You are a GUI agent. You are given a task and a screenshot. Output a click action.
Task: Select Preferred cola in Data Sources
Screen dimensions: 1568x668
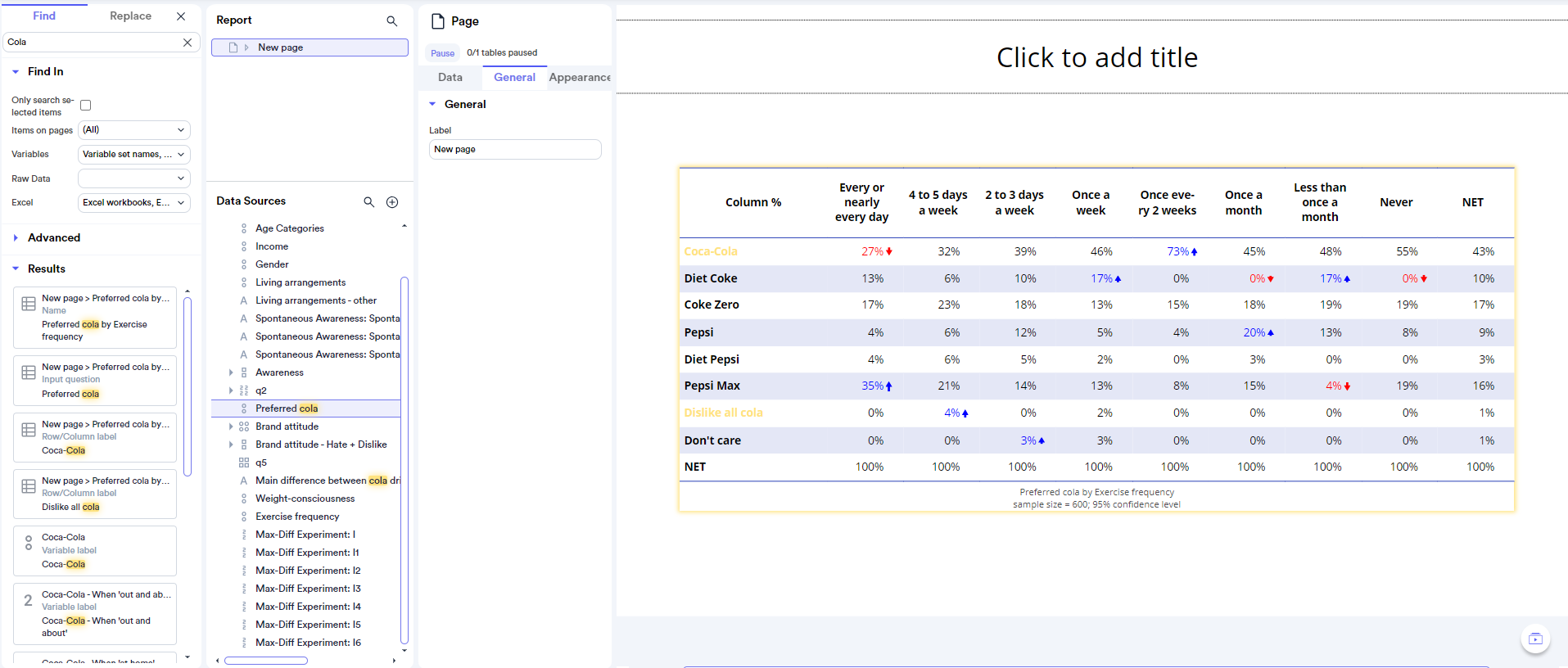click(x=306, y=408)
